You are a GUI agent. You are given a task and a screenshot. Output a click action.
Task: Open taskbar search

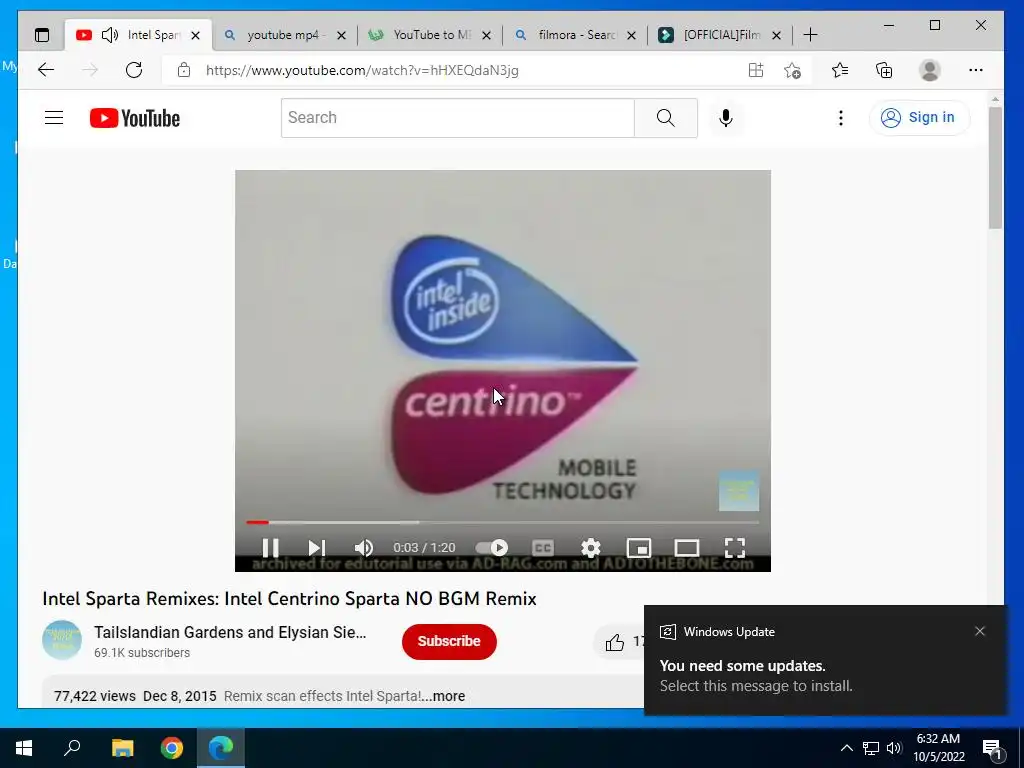(x=72, y=748)
